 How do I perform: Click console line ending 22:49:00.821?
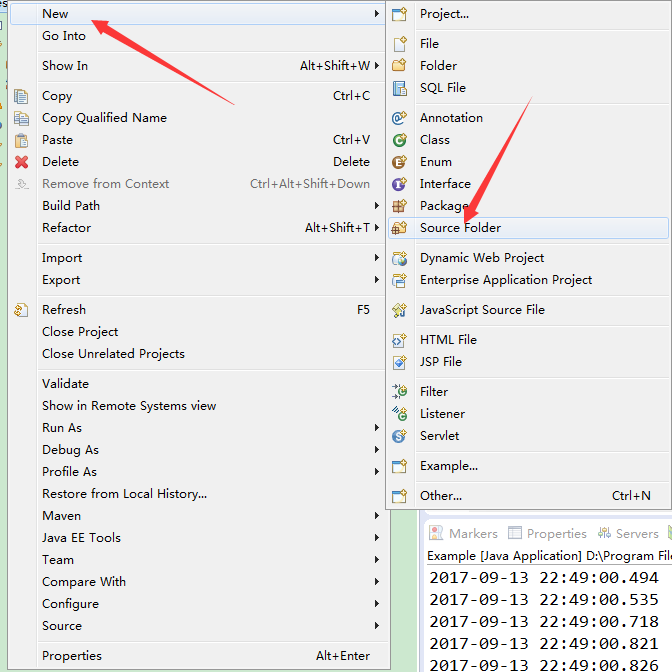(x=544, y=644)
